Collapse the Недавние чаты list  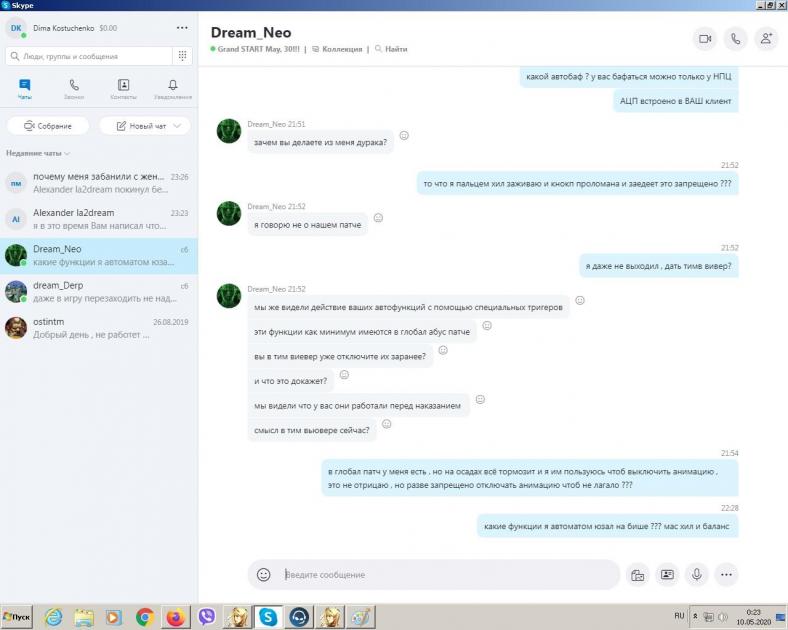pyautogui.click(x=38, y=153)
